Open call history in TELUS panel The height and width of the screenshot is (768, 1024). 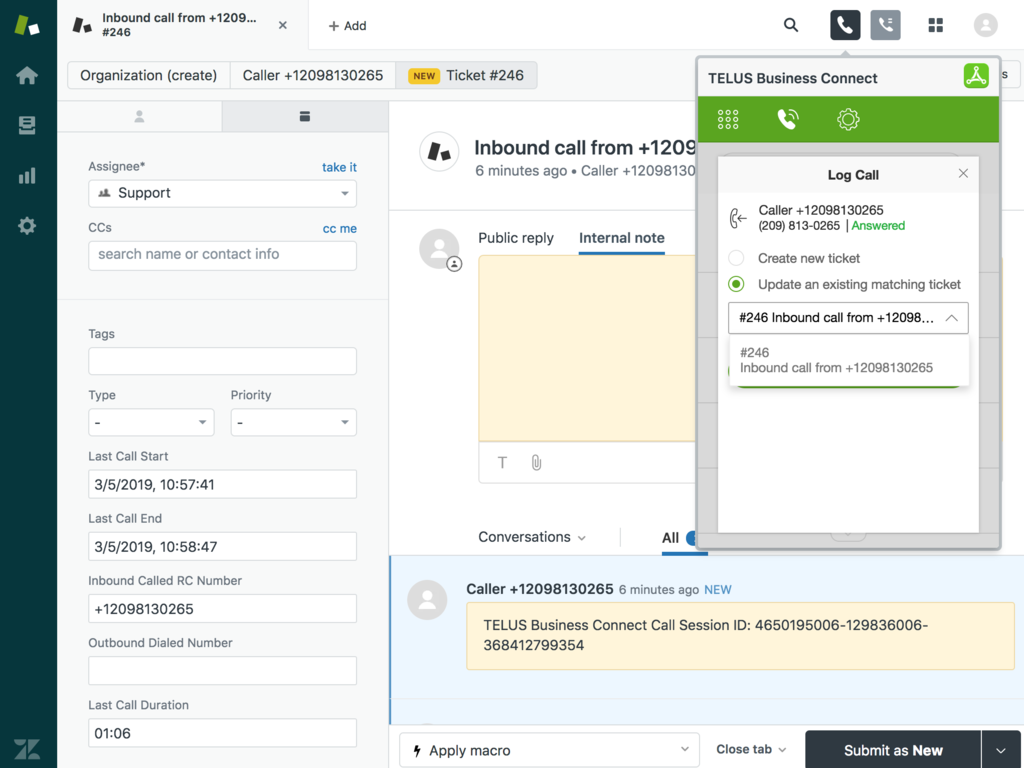pyautogui.click(x=788, y=120)
